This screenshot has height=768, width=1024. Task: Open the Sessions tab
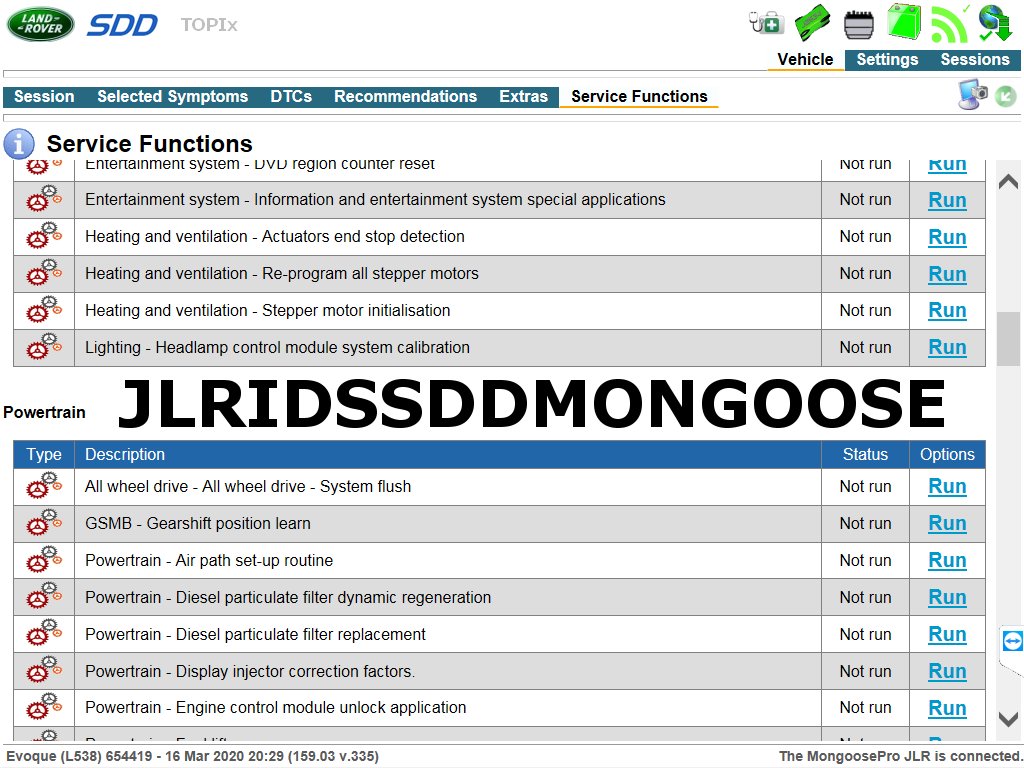tap(974, 59)
